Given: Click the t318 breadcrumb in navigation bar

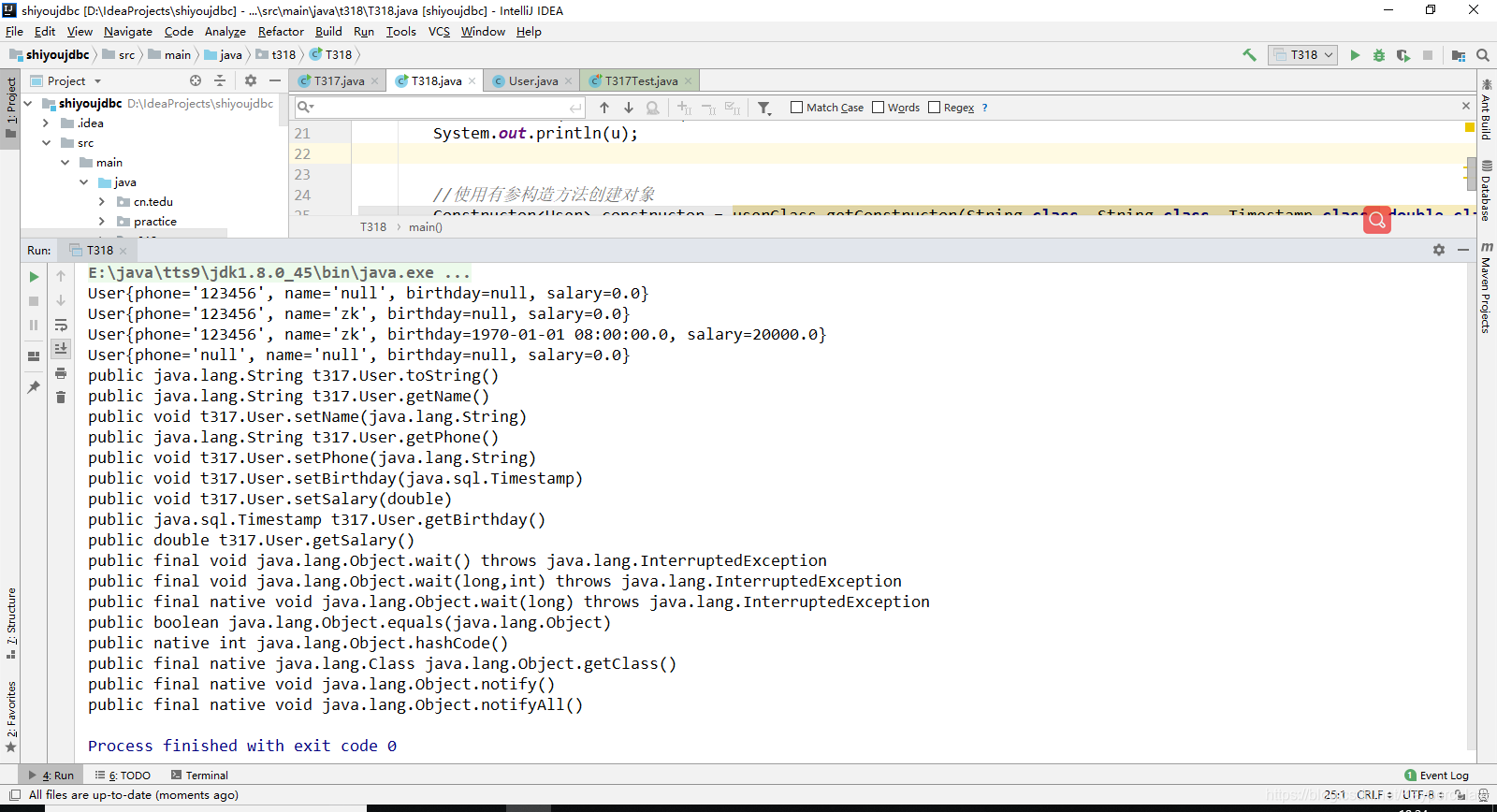Looking at the screenshot, I should [x=277, y=55].
